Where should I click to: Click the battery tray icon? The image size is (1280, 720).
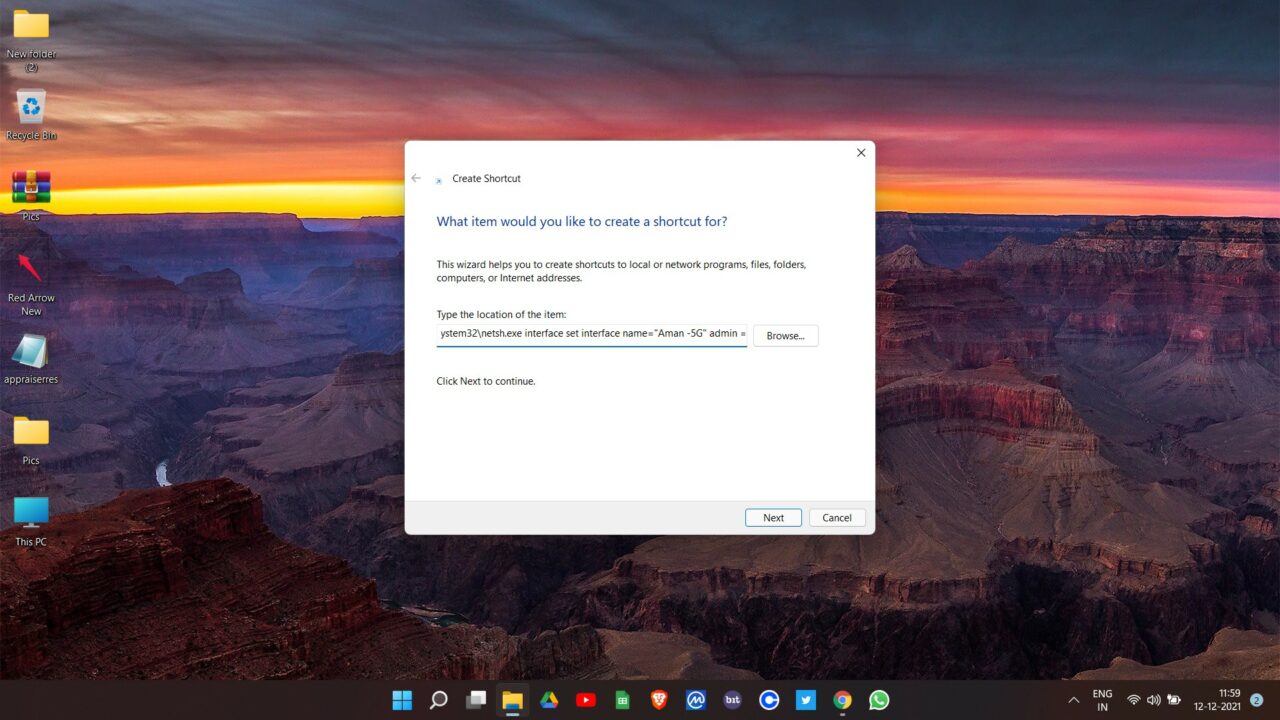click(1174, 700)
